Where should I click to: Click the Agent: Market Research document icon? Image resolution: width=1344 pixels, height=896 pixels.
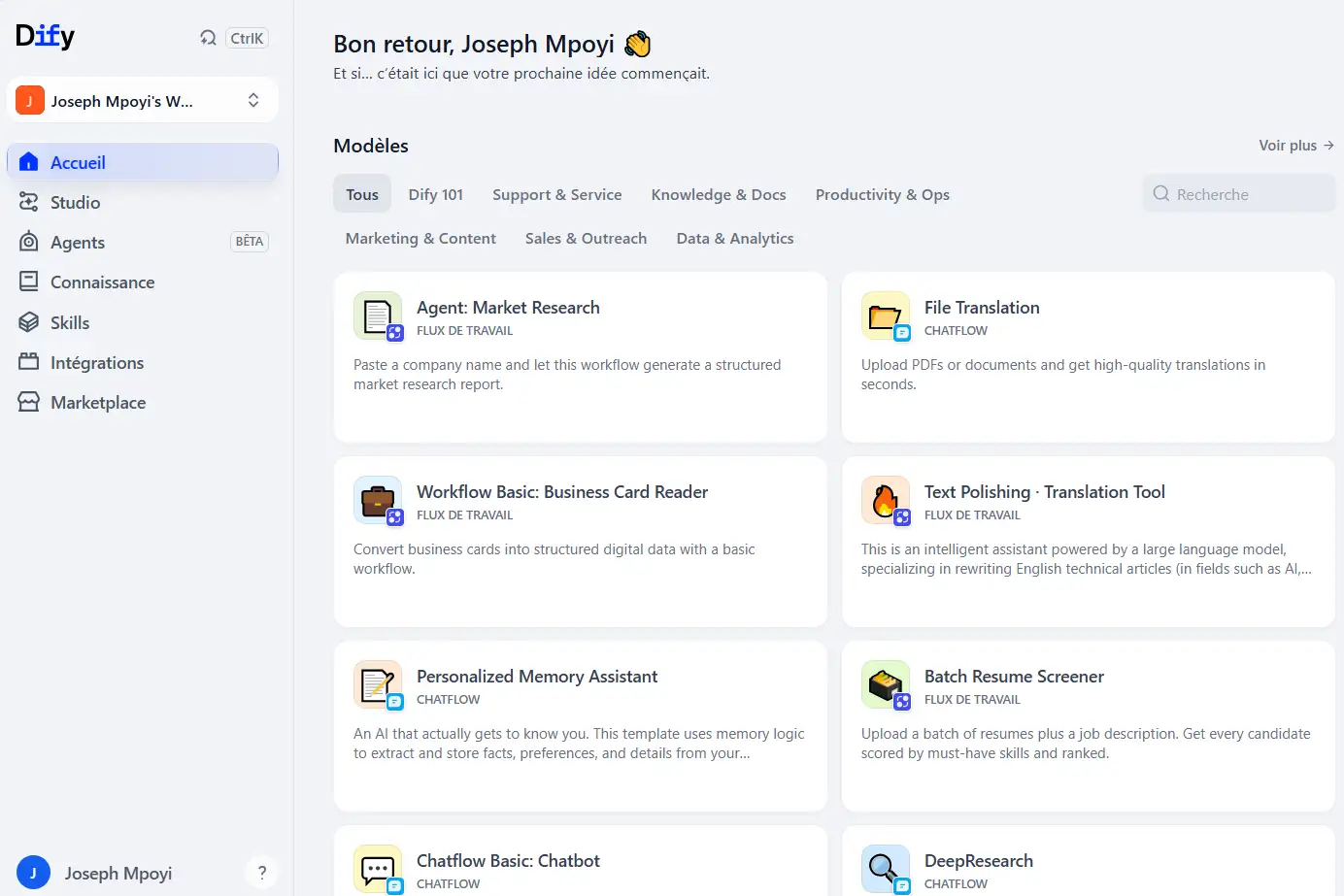(378, 315)
